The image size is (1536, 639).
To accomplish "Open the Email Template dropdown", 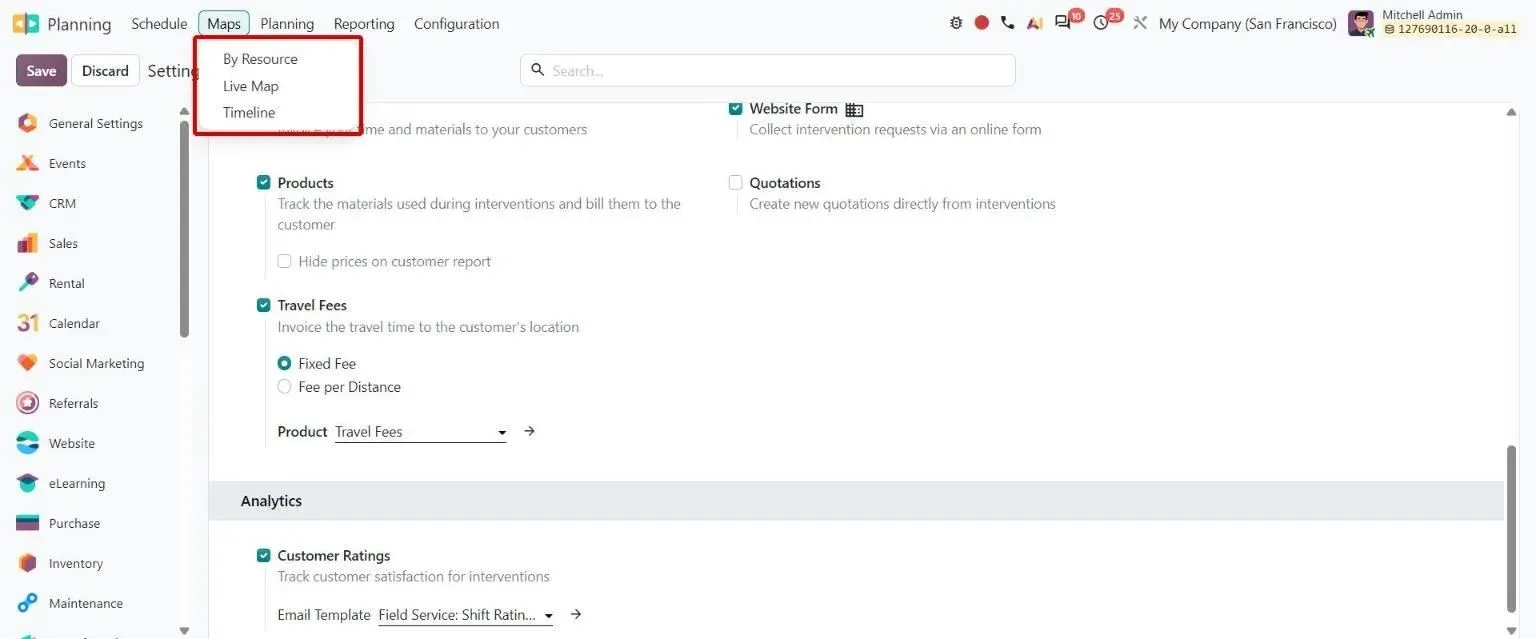I will point(466,615).
